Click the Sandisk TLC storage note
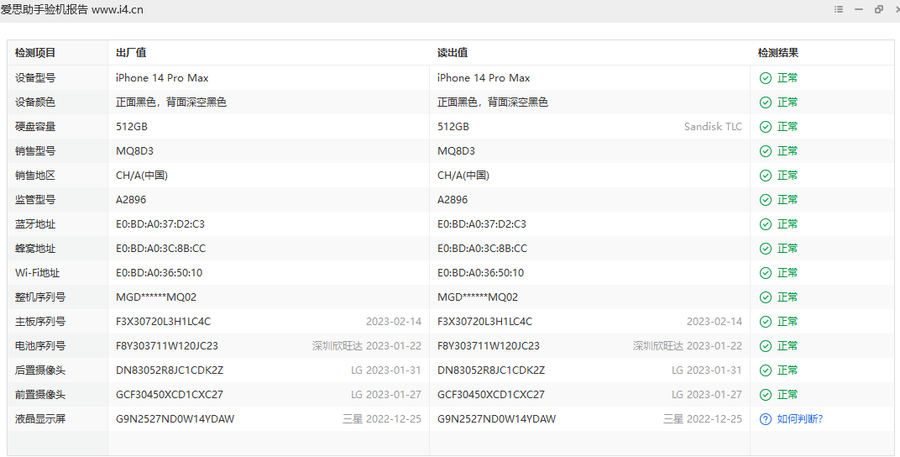The image size is (900, 457). point(713,127)
